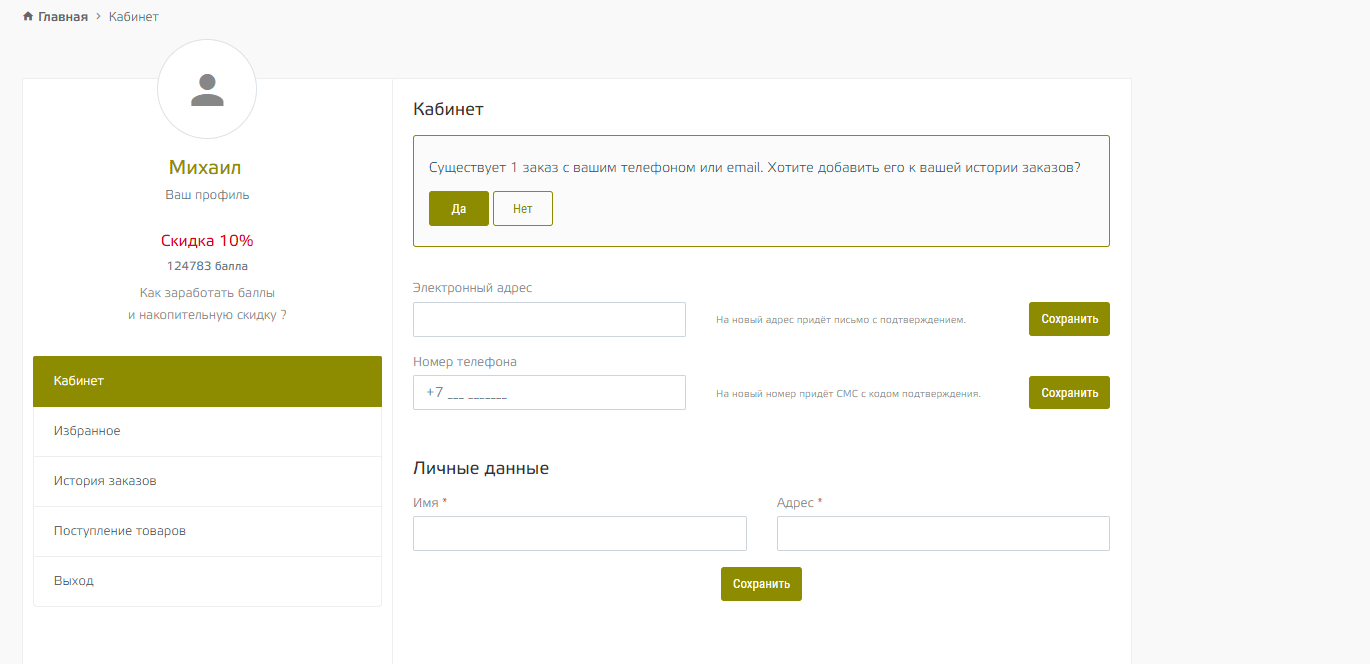1370x664 pixels.
Task: Click the Михаил profile name
Action: pos(205,168)
